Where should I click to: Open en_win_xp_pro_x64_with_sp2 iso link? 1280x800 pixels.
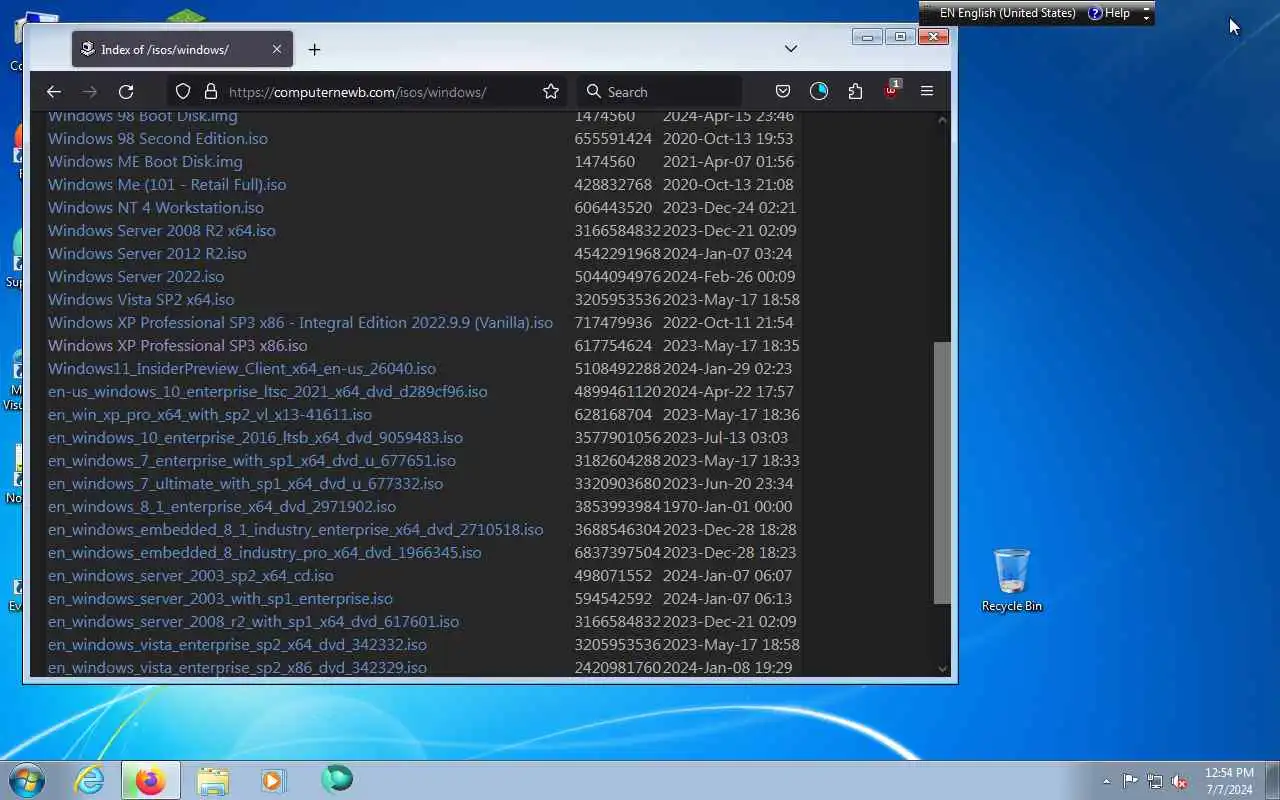click(x=210, y=415)
